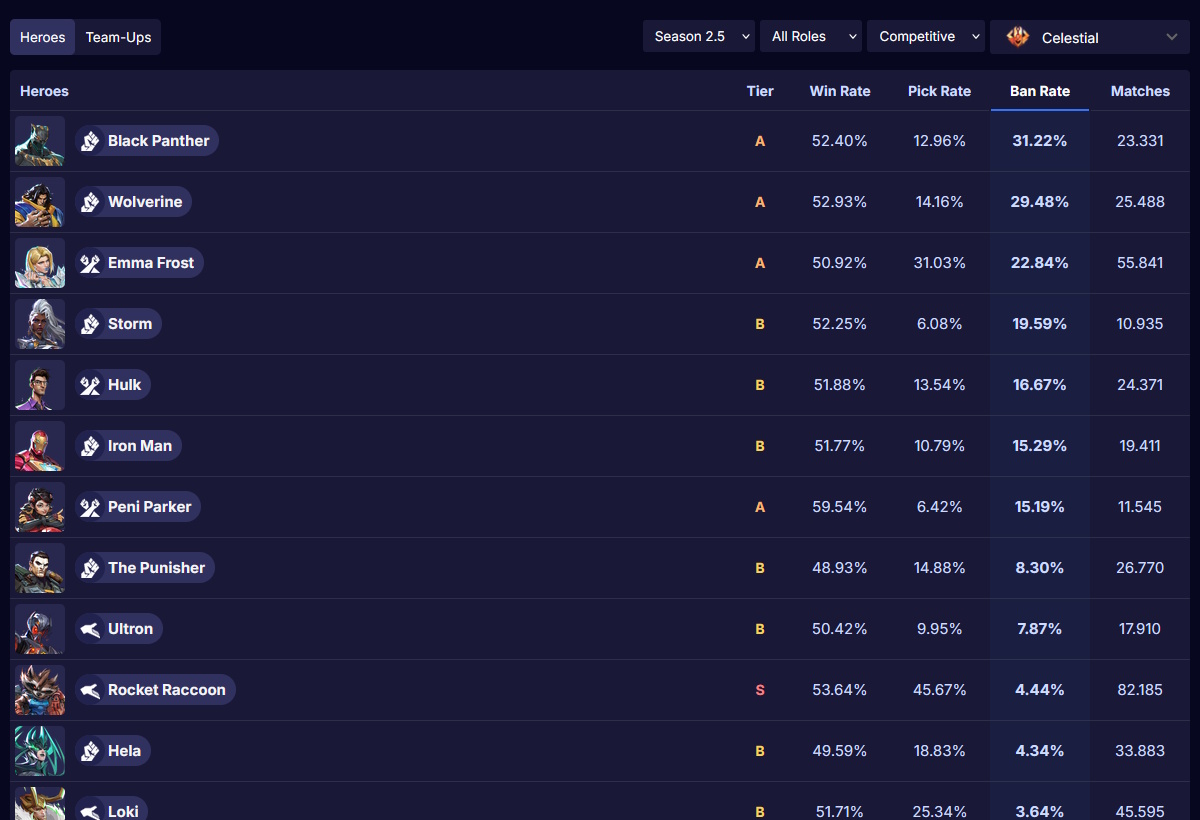1200x820 pixels.
Task: Click Rocket Raccoon's Strategist role icon
Action: (91, 690)
